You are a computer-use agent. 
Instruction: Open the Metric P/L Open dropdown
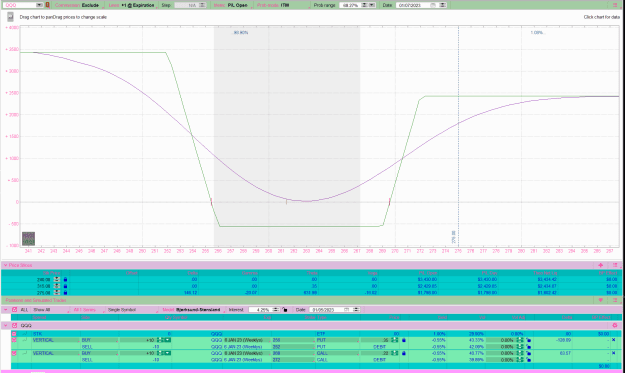231,5
